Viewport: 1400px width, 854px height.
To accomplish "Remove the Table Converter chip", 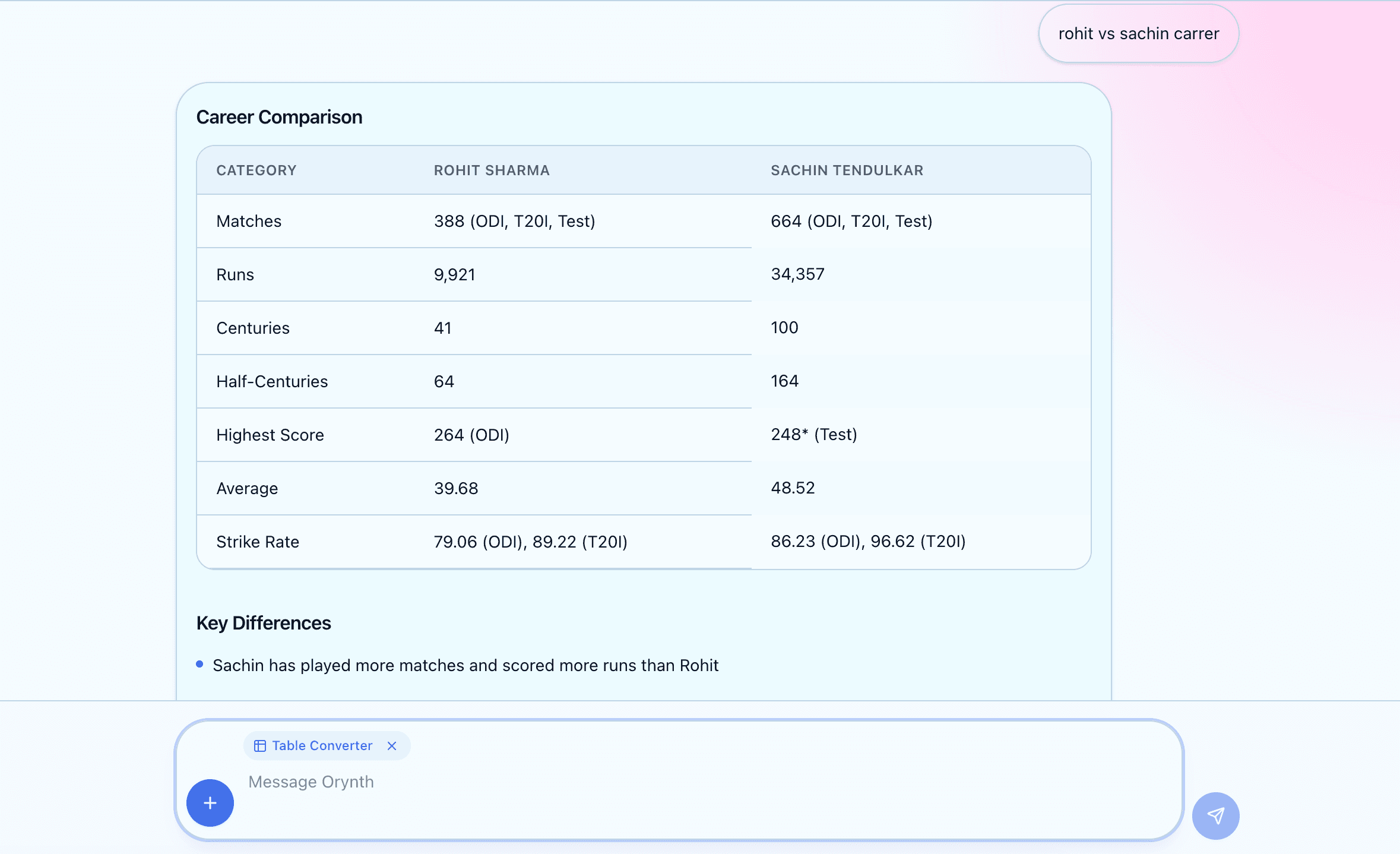I will click(392, 746).
